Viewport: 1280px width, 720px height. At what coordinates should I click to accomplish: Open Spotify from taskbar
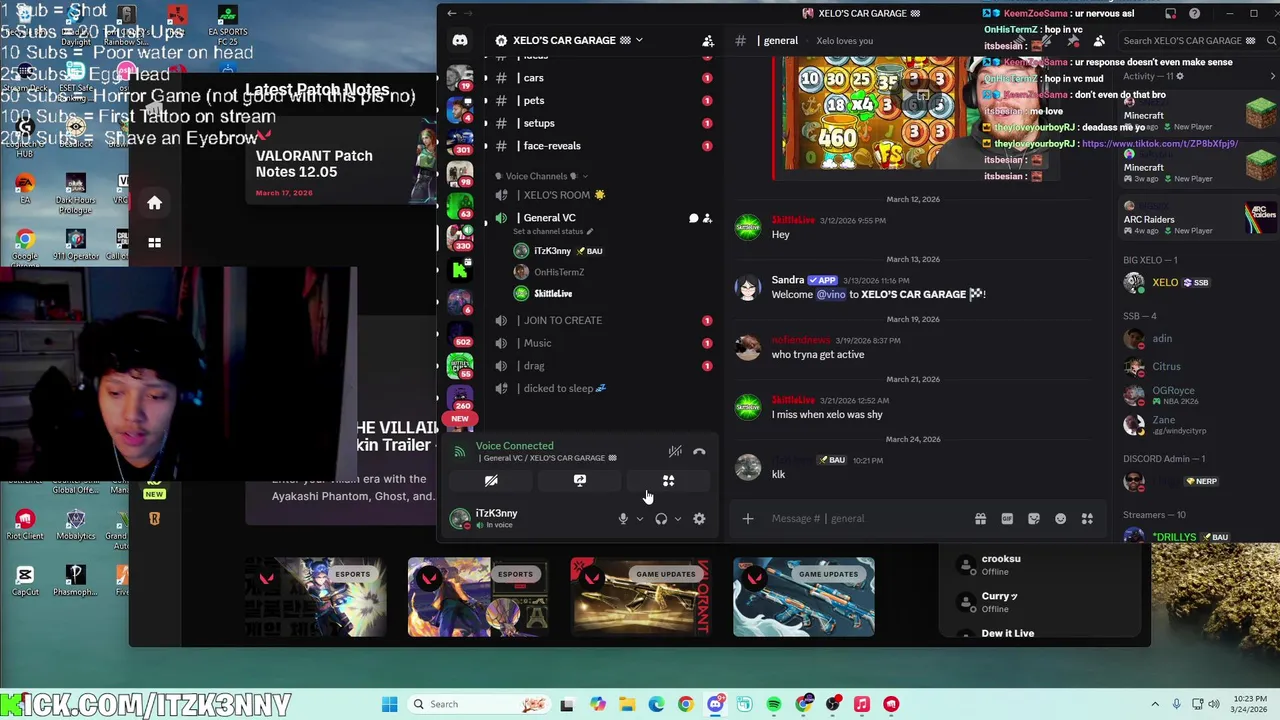click(x=774, y=704)
